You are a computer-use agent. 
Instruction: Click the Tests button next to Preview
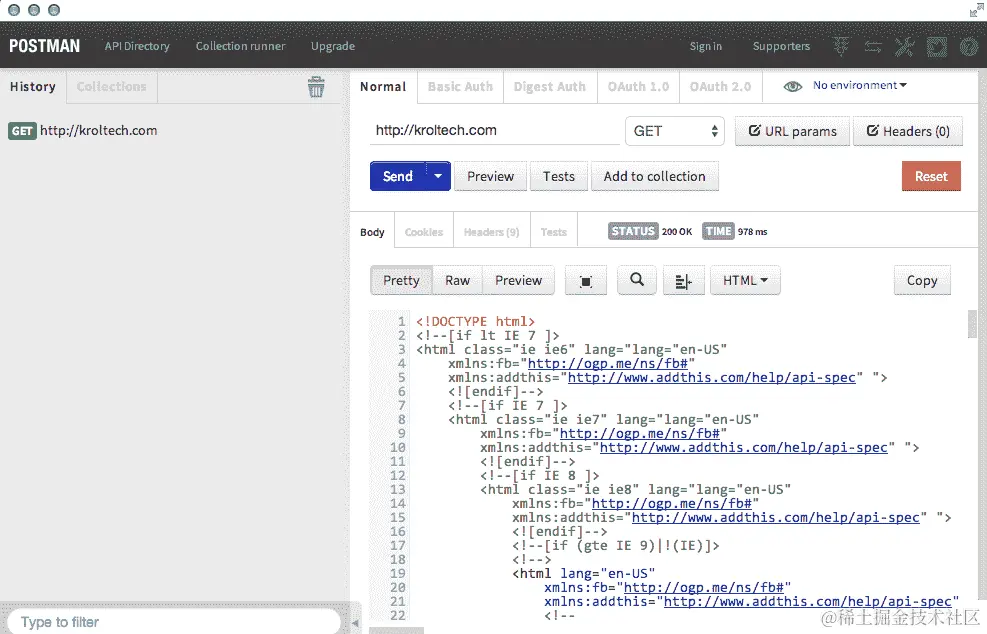559,176
